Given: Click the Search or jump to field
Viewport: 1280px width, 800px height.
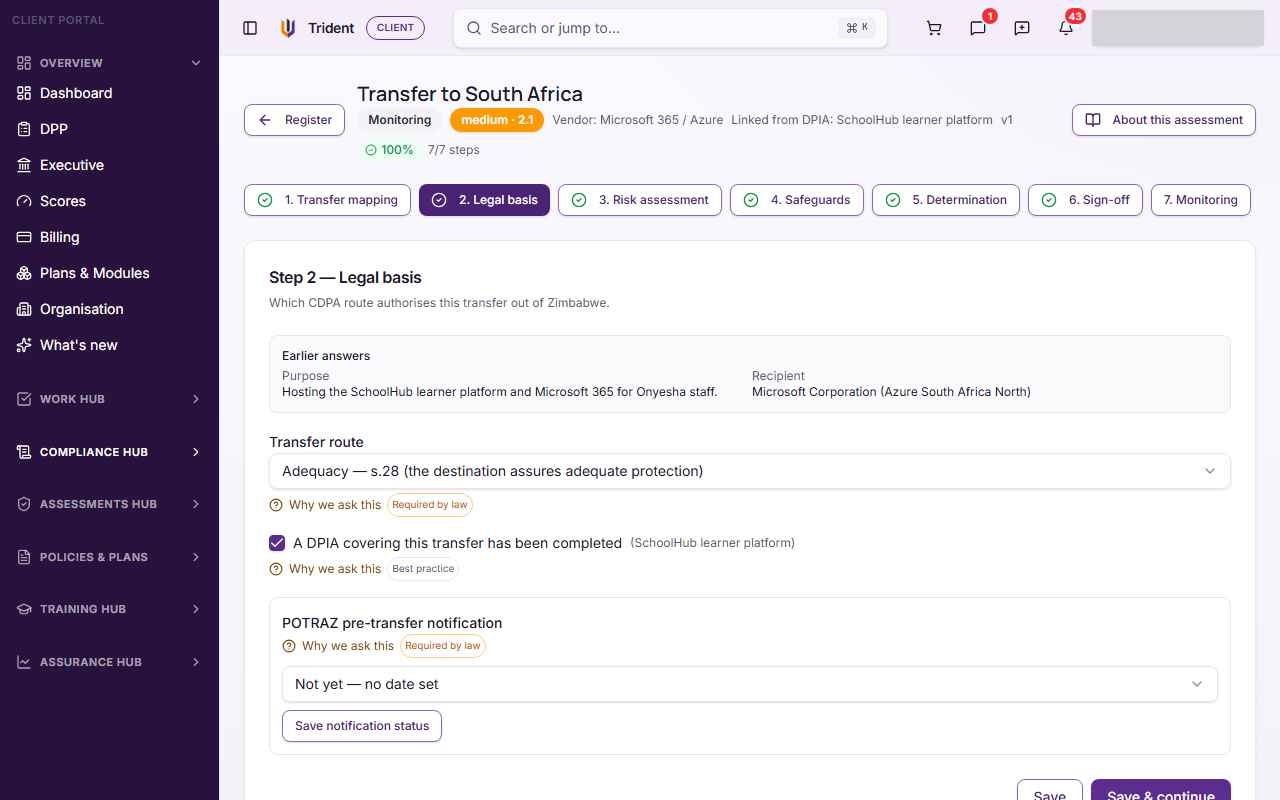Looking at the screenshot, I should 670,28.
